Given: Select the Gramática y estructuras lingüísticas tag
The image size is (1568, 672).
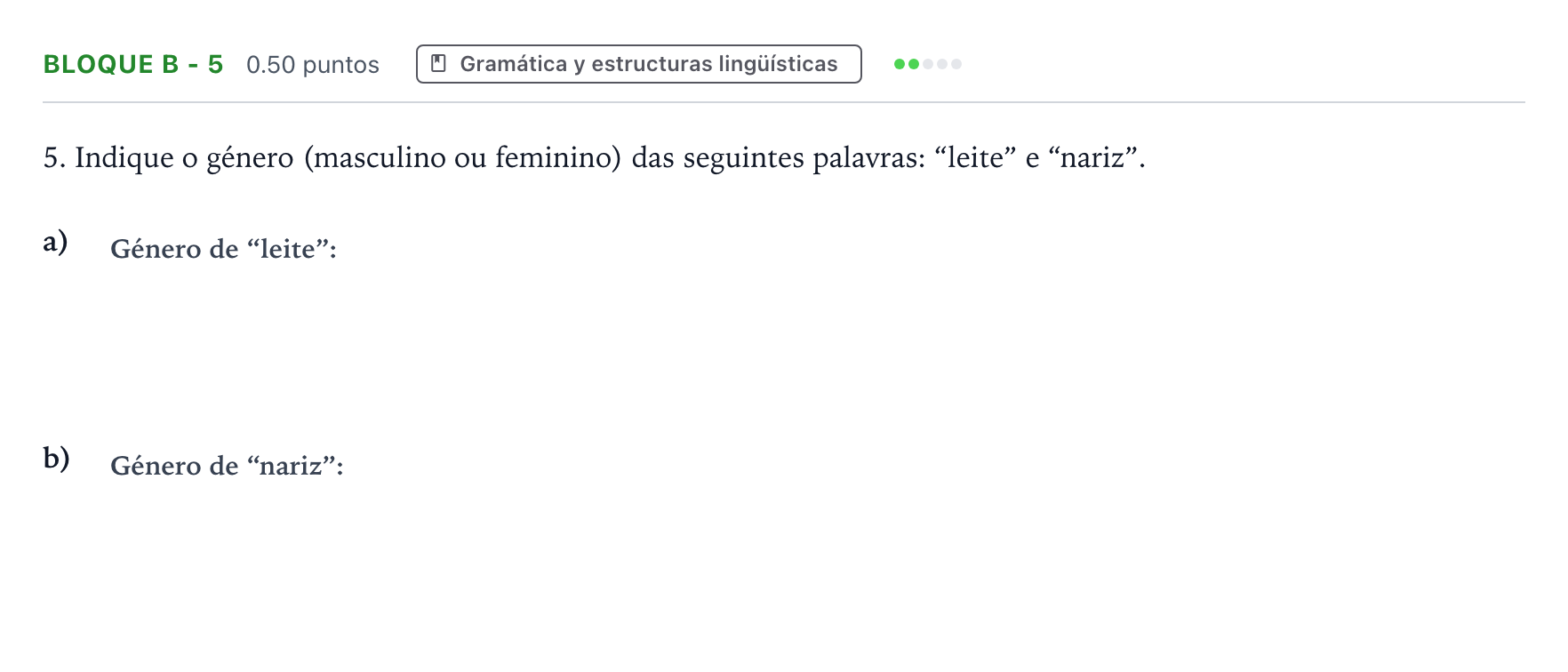Looking at the screenshot, I should tap(639, 64).
